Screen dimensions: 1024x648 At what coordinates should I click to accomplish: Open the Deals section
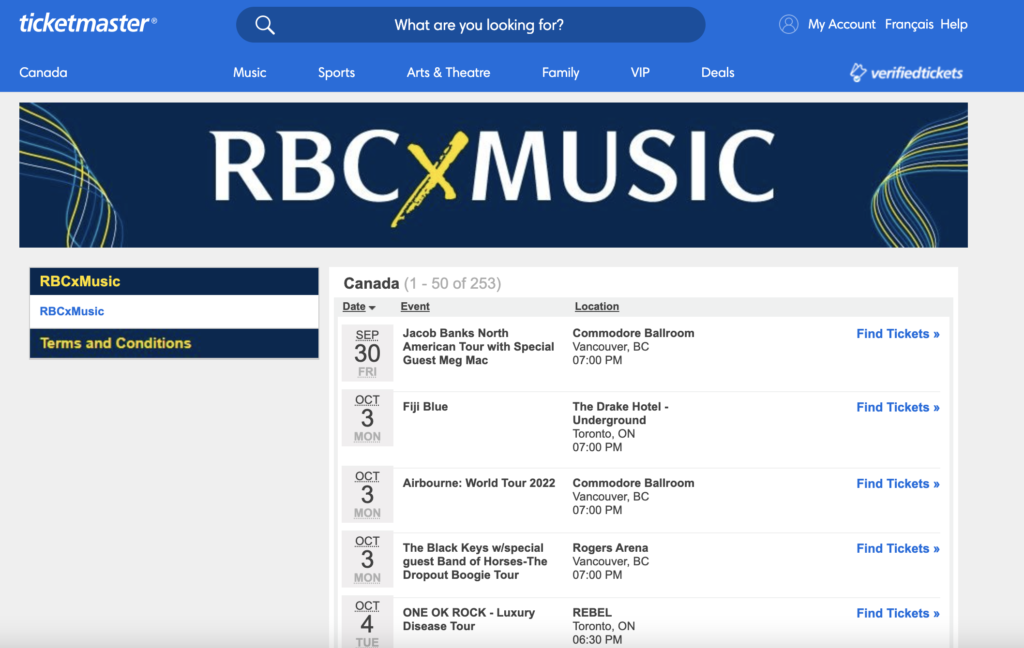coord(717,72)
